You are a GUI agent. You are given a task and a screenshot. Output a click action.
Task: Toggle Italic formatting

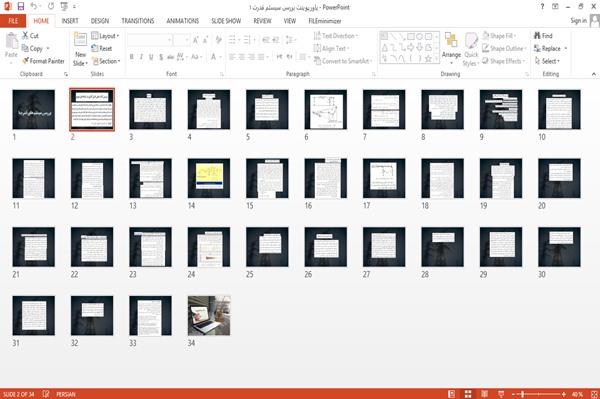click(141, 57)
